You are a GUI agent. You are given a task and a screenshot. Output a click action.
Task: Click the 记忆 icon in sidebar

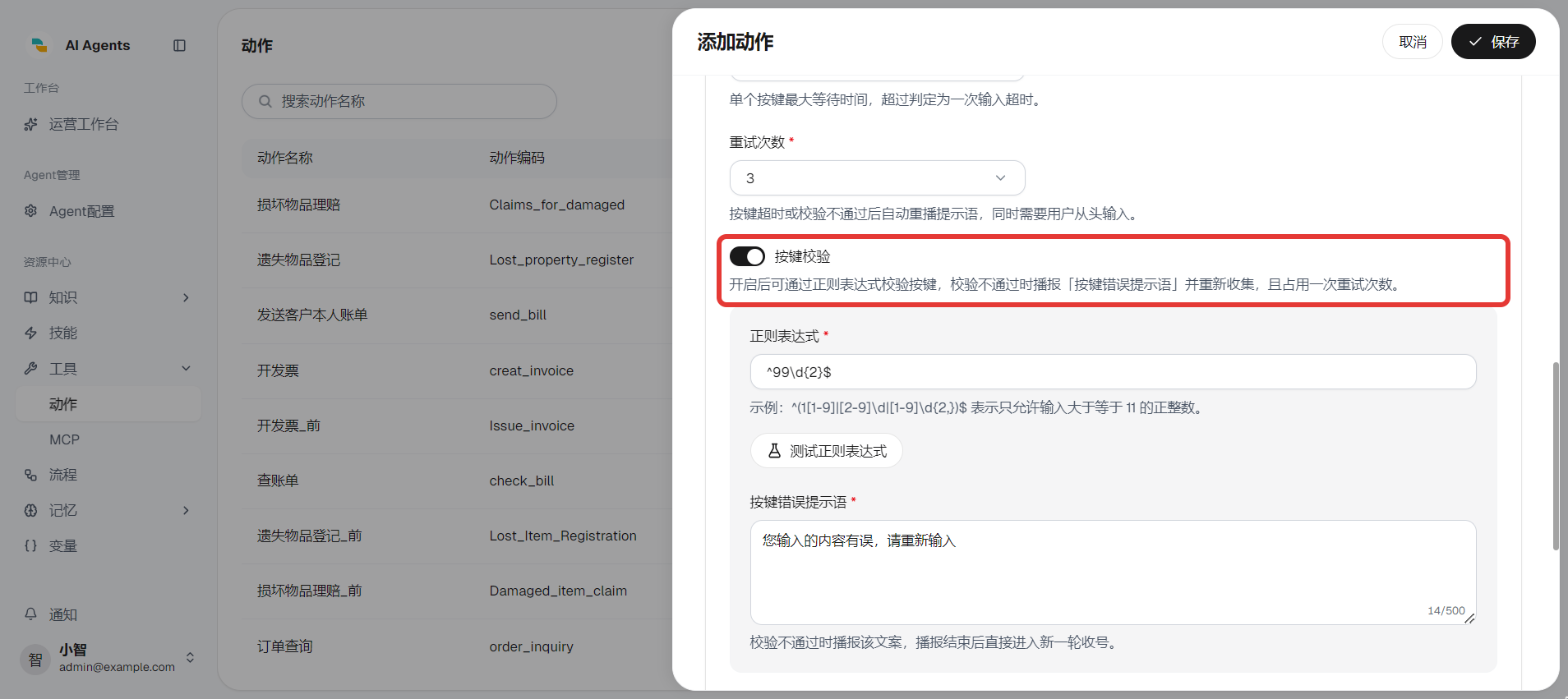click(x=31, y=510)
